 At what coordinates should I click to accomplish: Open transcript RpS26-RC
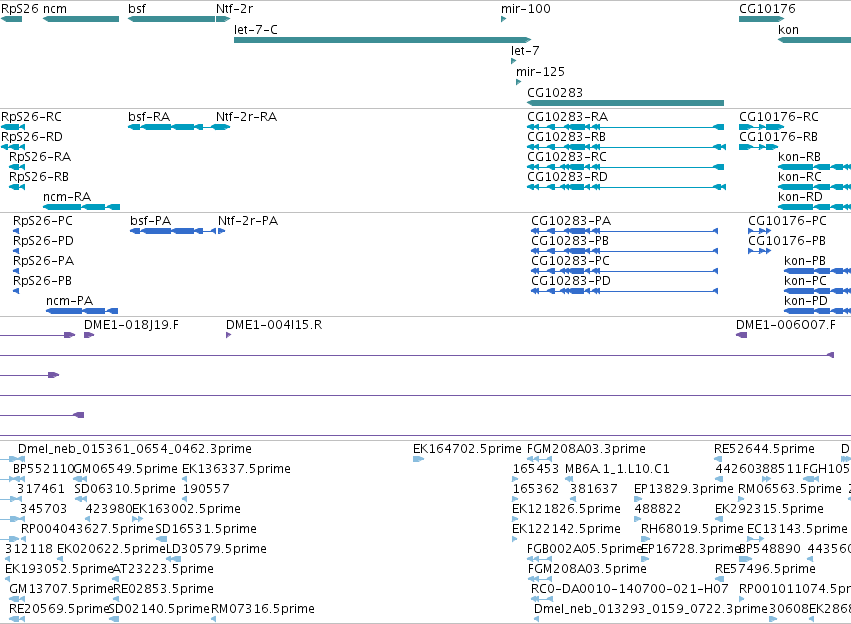[31, 117]
